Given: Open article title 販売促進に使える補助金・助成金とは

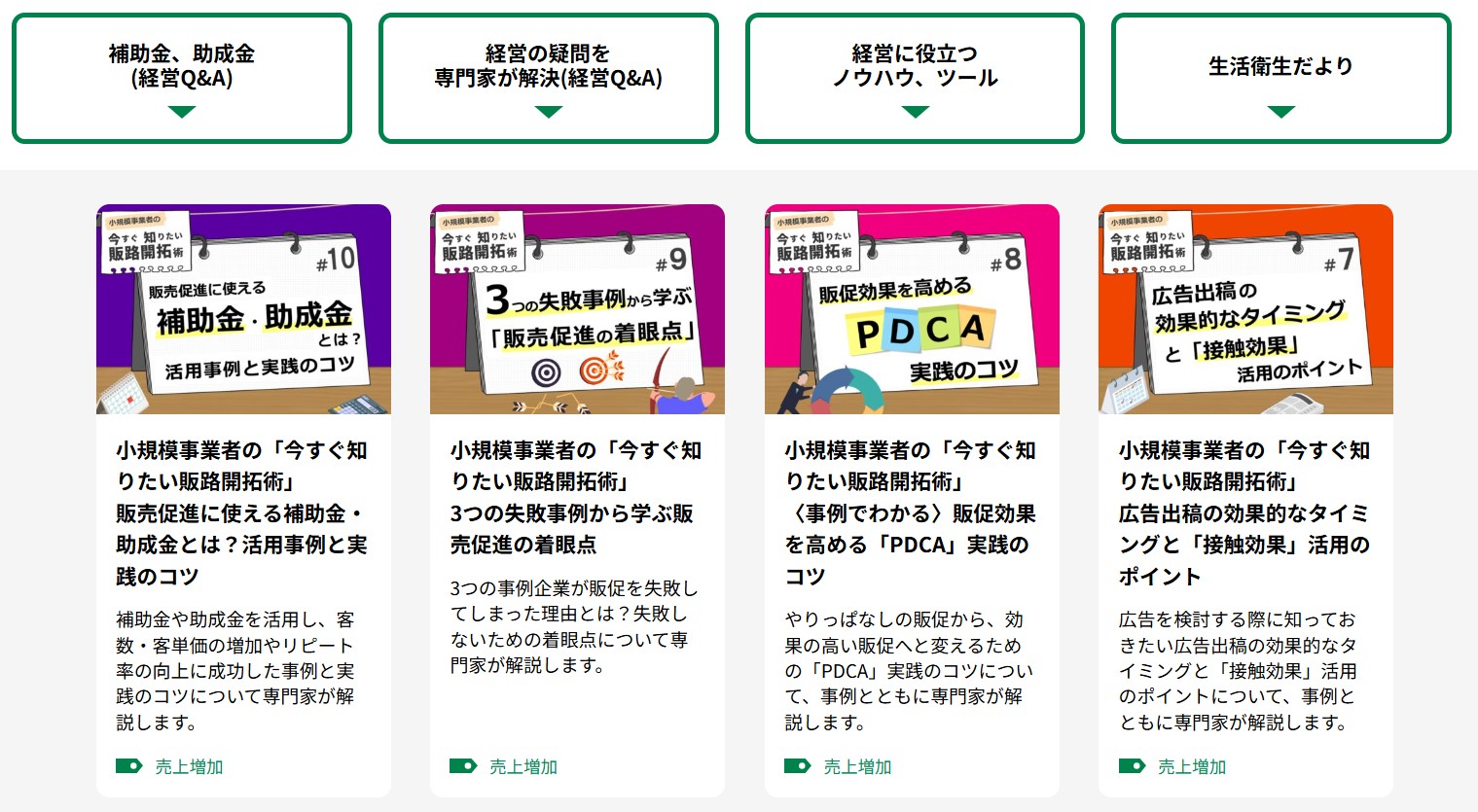Looking at the screenshot, I should coord(241,545).
